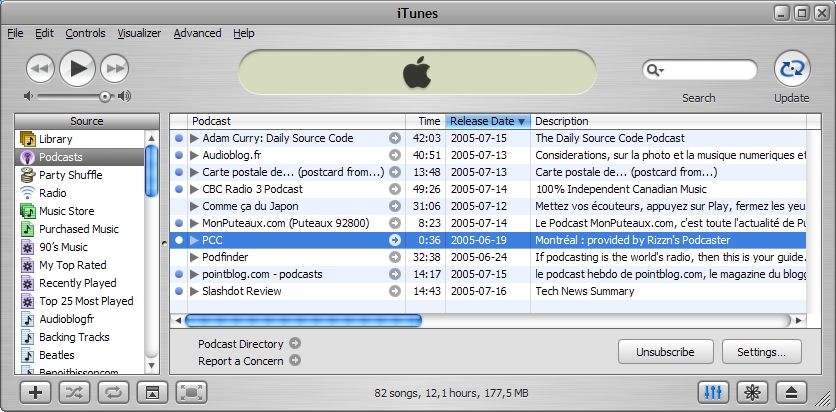Sort by Podcast column header
The width and height of the screenshot is (836, 412).
point(296,121)
